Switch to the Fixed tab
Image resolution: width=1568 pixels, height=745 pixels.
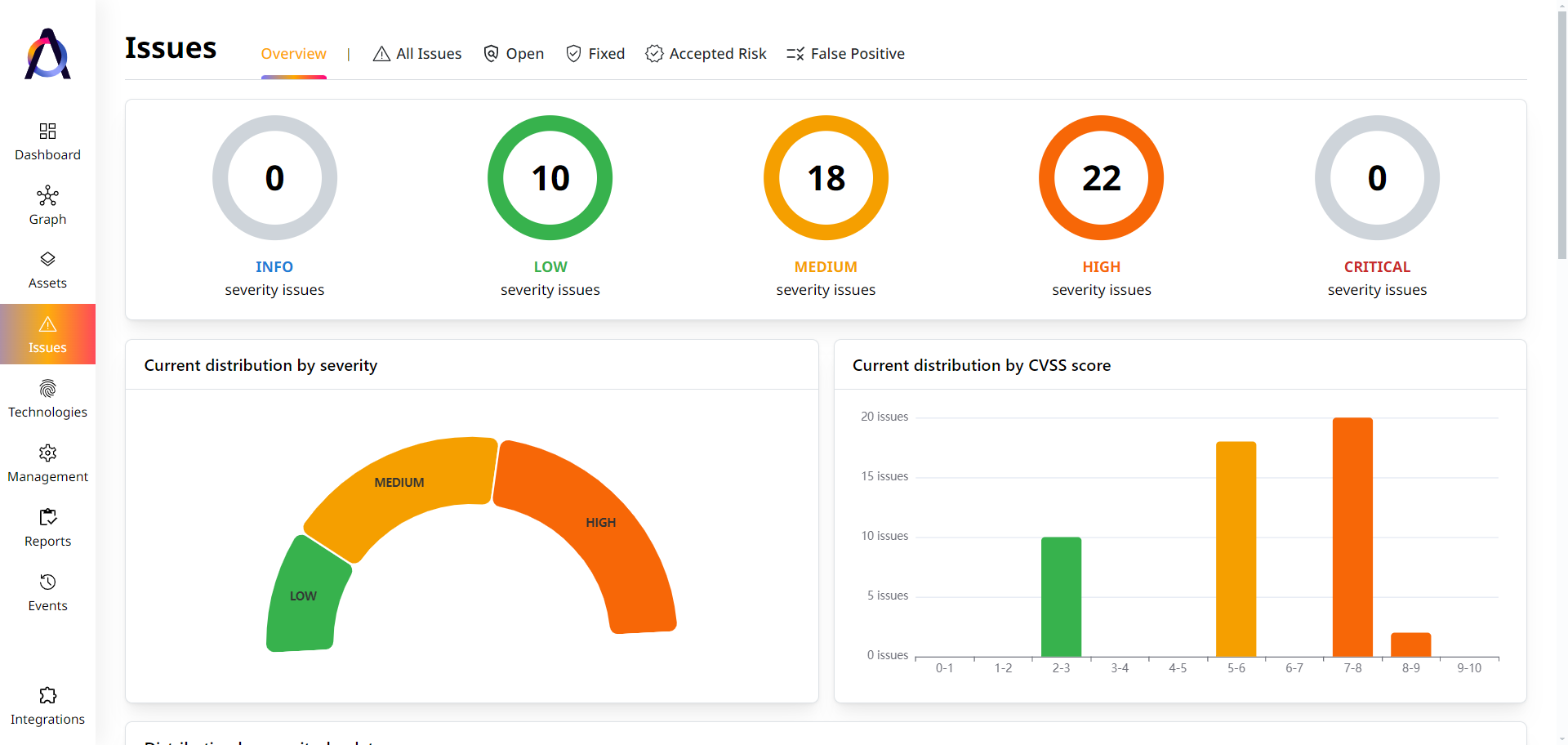click(x=595, y=54)
